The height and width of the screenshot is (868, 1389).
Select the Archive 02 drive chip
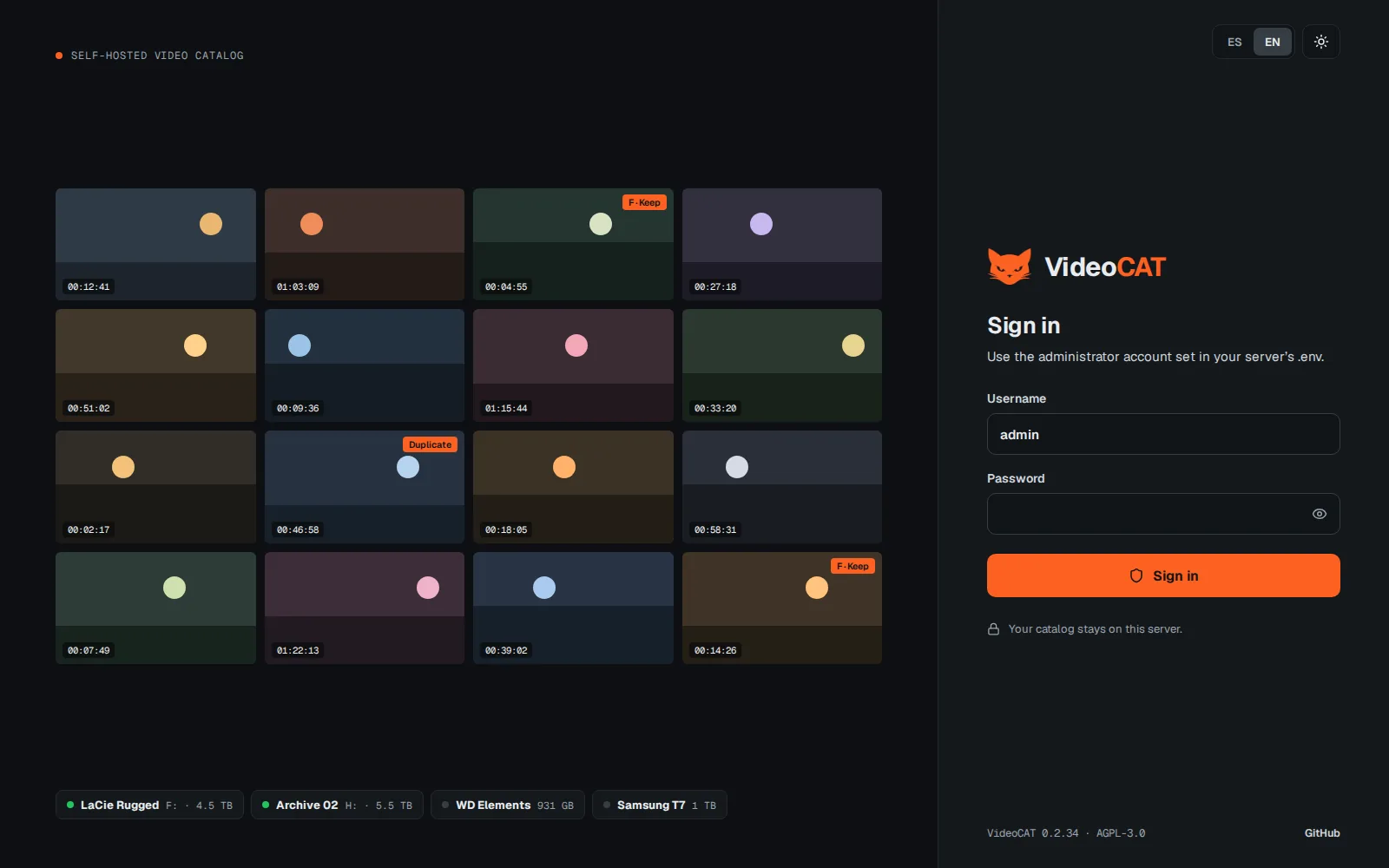click(337, 805)
